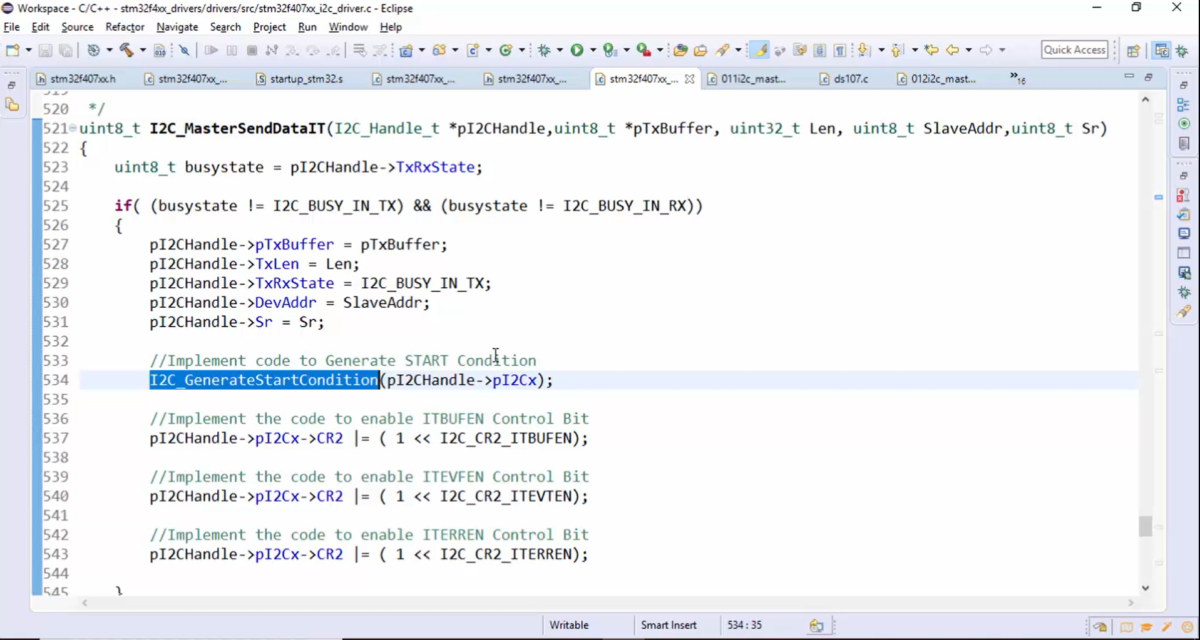The width and height of the screenshot is (1200, 640).
Task: Click the Suspend debug icon
Action: click(231, 50)
